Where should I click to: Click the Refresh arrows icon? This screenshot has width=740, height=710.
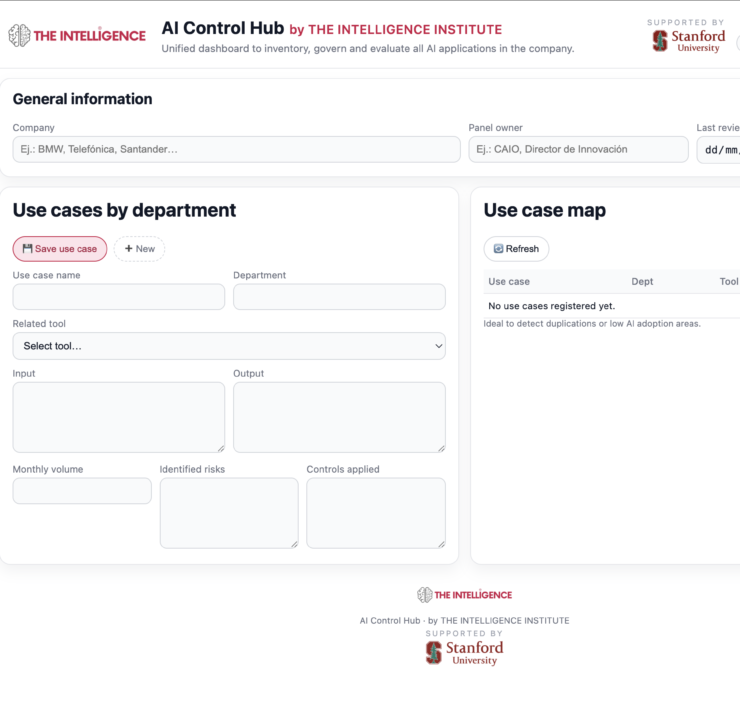498,249
